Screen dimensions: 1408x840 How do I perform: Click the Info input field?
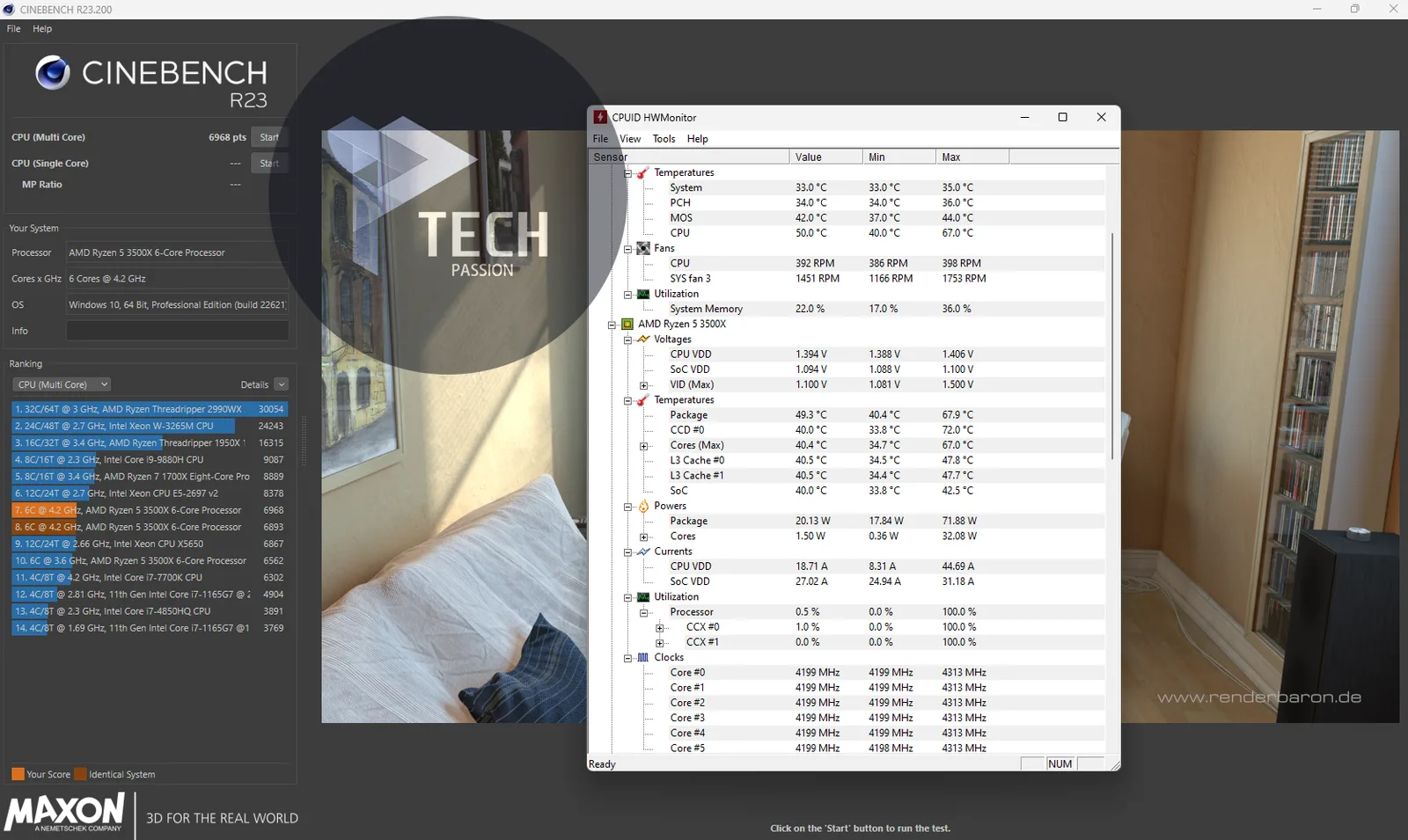tap(177, 331)
